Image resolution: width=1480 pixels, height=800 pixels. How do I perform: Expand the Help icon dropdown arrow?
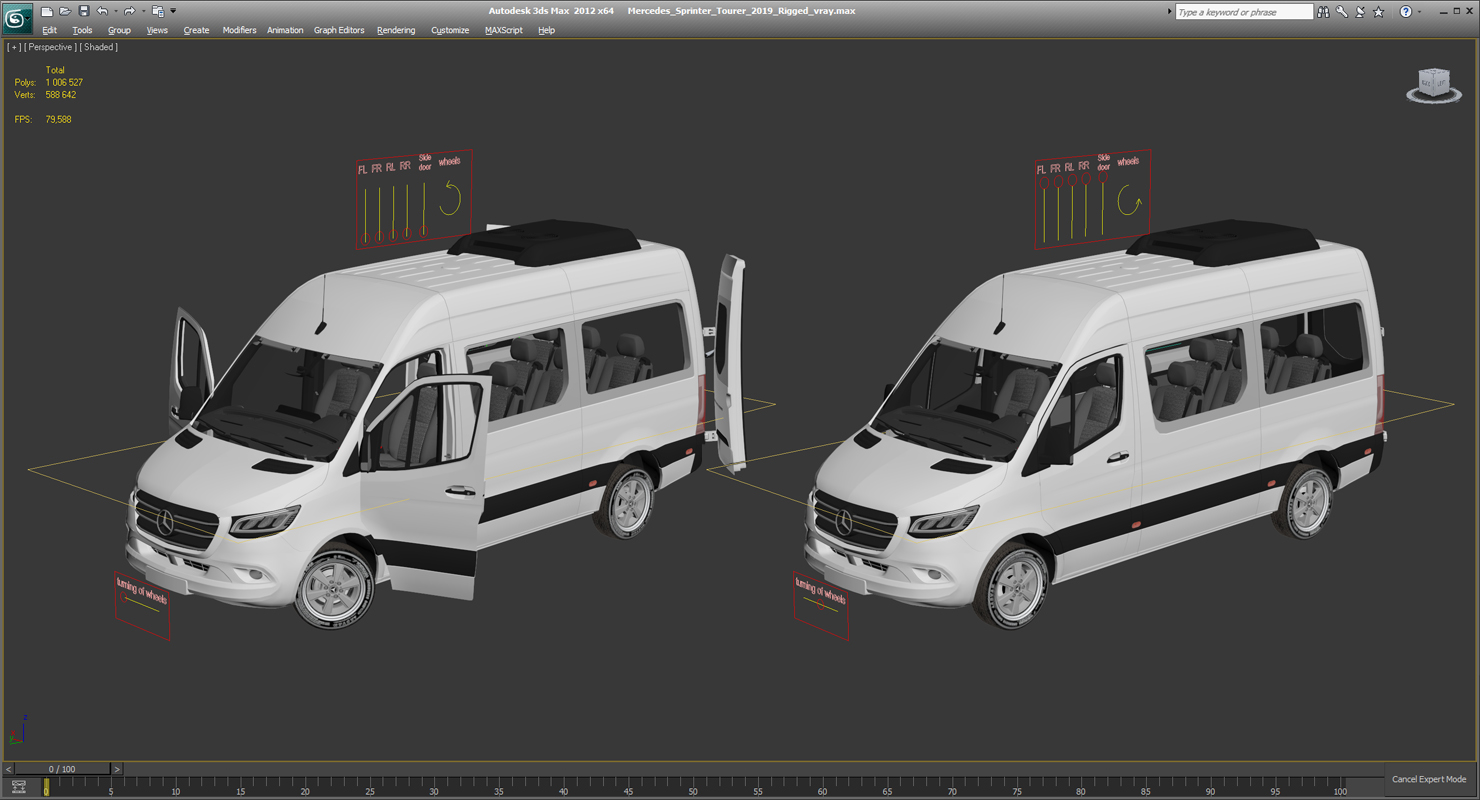(1419, 12)
